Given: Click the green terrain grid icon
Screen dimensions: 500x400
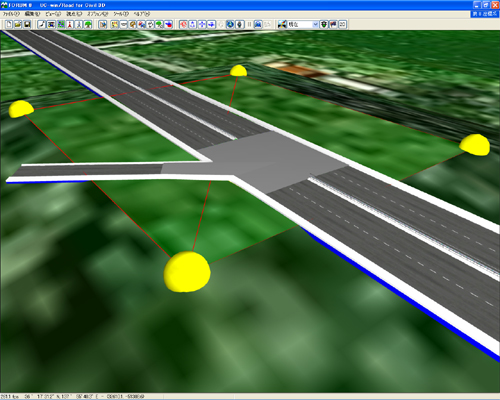Looking at the screenshot, I should click(61, 24).
